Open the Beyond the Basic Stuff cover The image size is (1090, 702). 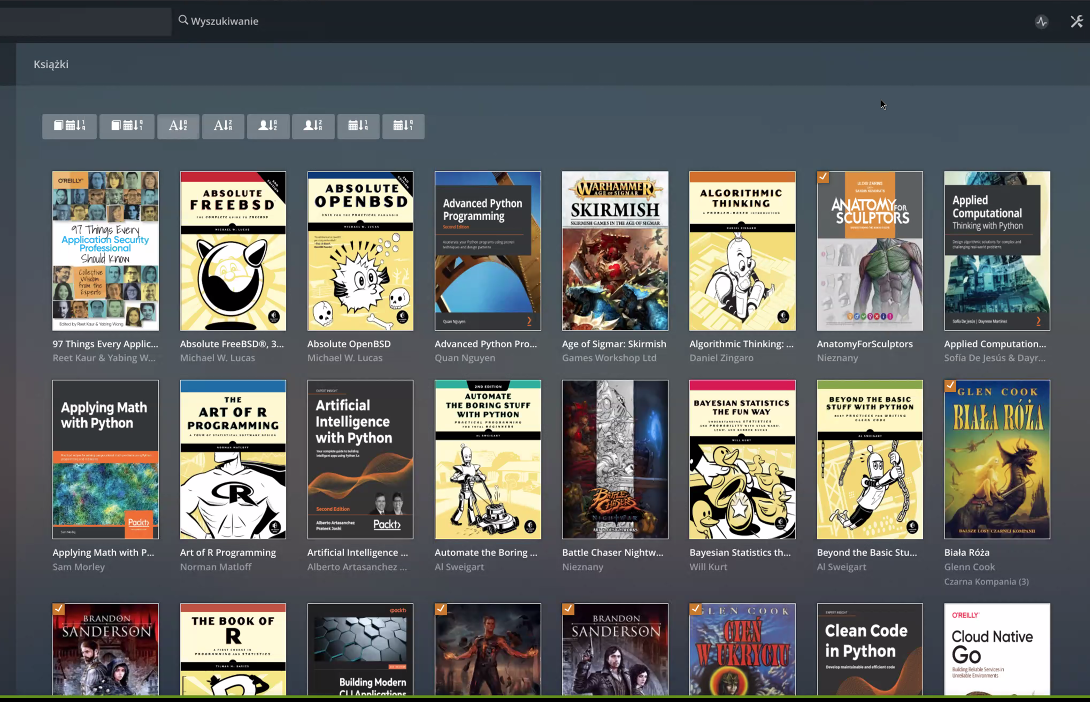click(870, 459)
